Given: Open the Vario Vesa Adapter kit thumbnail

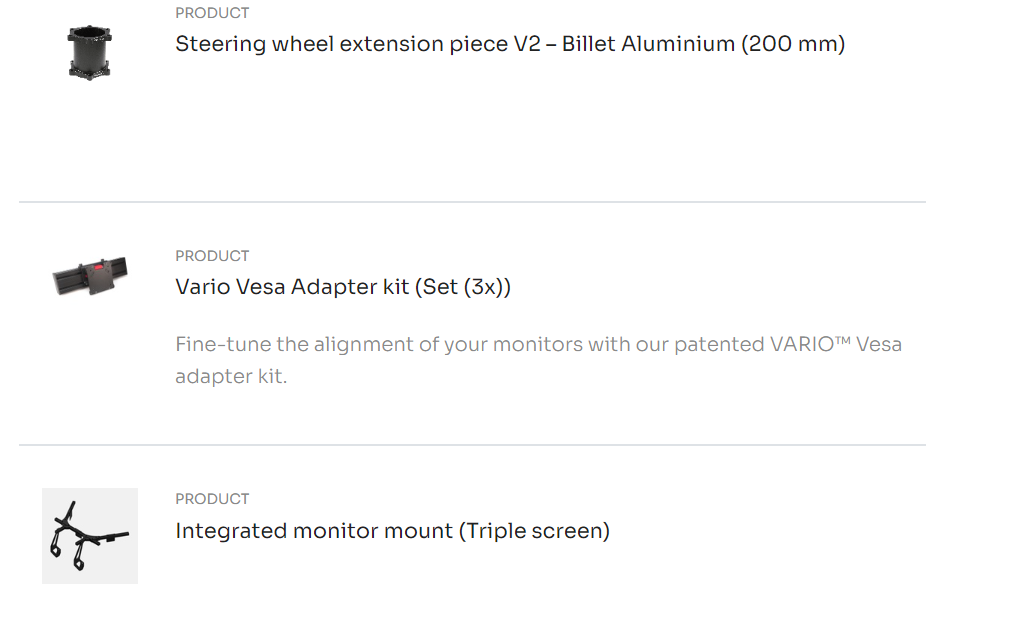Looking at the screenshot, I should pos(90,277).
